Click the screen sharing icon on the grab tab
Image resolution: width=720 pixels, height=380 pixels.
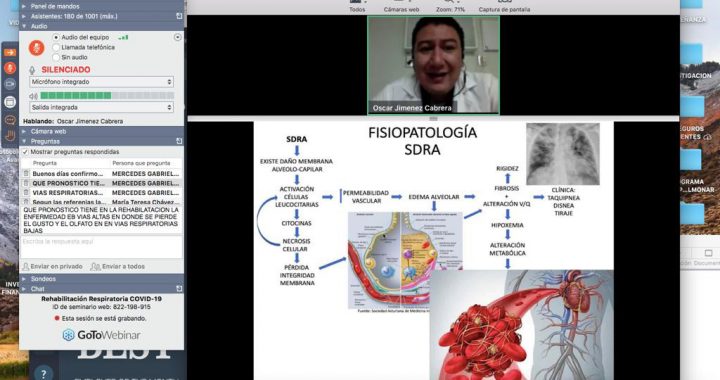click(x=10, y=102)
